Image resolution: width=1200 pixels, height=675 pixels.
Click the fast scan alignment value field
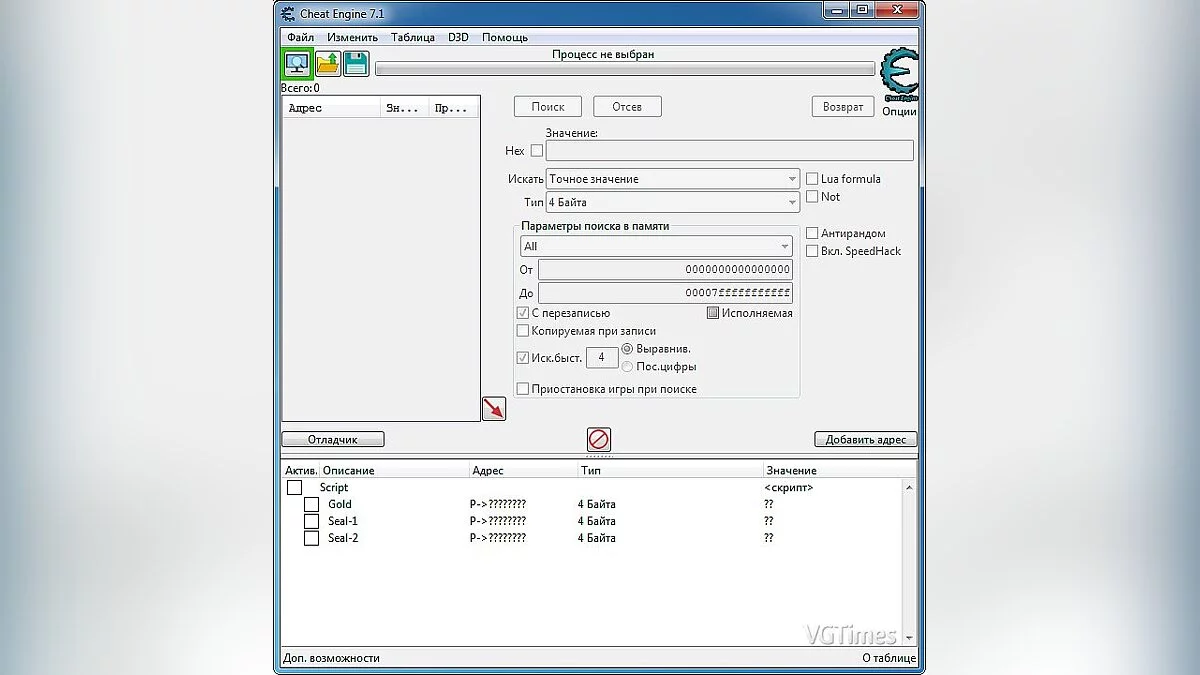pos(601,357)
